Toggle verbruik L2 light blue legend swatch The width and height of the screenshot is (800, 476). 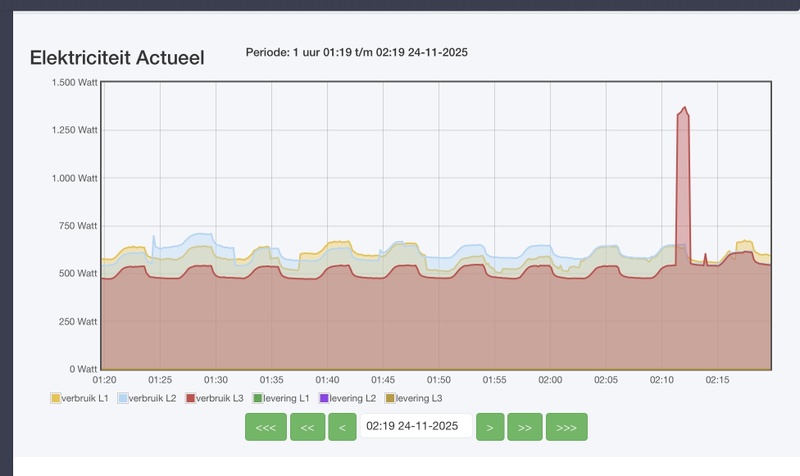click(123, 398)
